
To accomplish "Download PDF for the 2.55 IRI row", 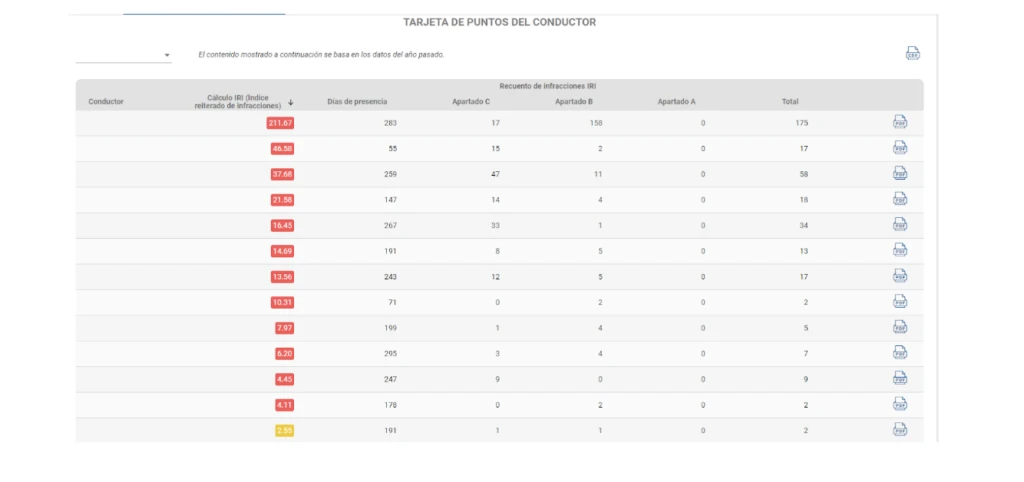I will [x=900, y=430].
